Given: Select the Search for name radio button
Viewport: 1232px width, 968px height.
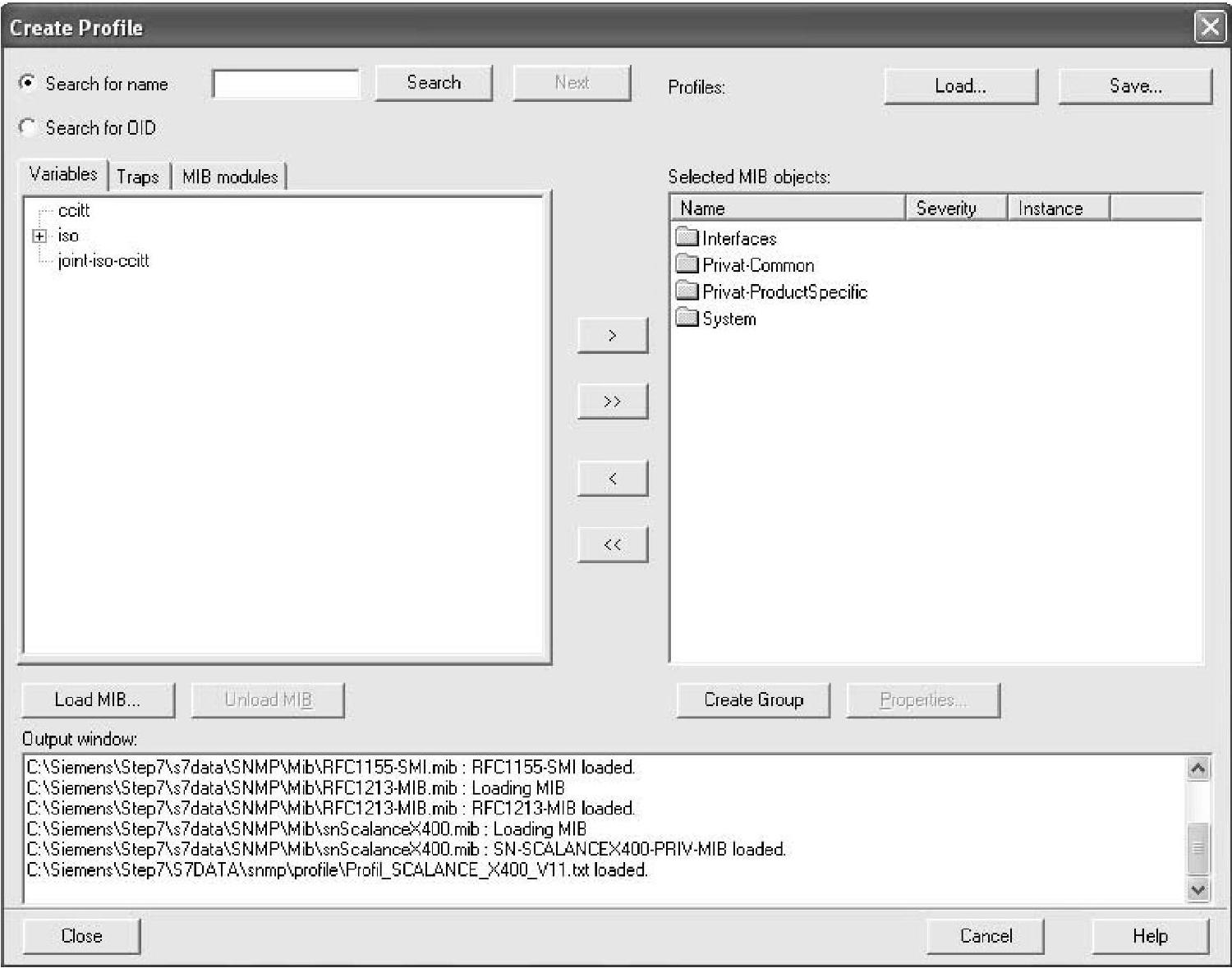Looking at the screenshot, I should (x=29, y=83).
